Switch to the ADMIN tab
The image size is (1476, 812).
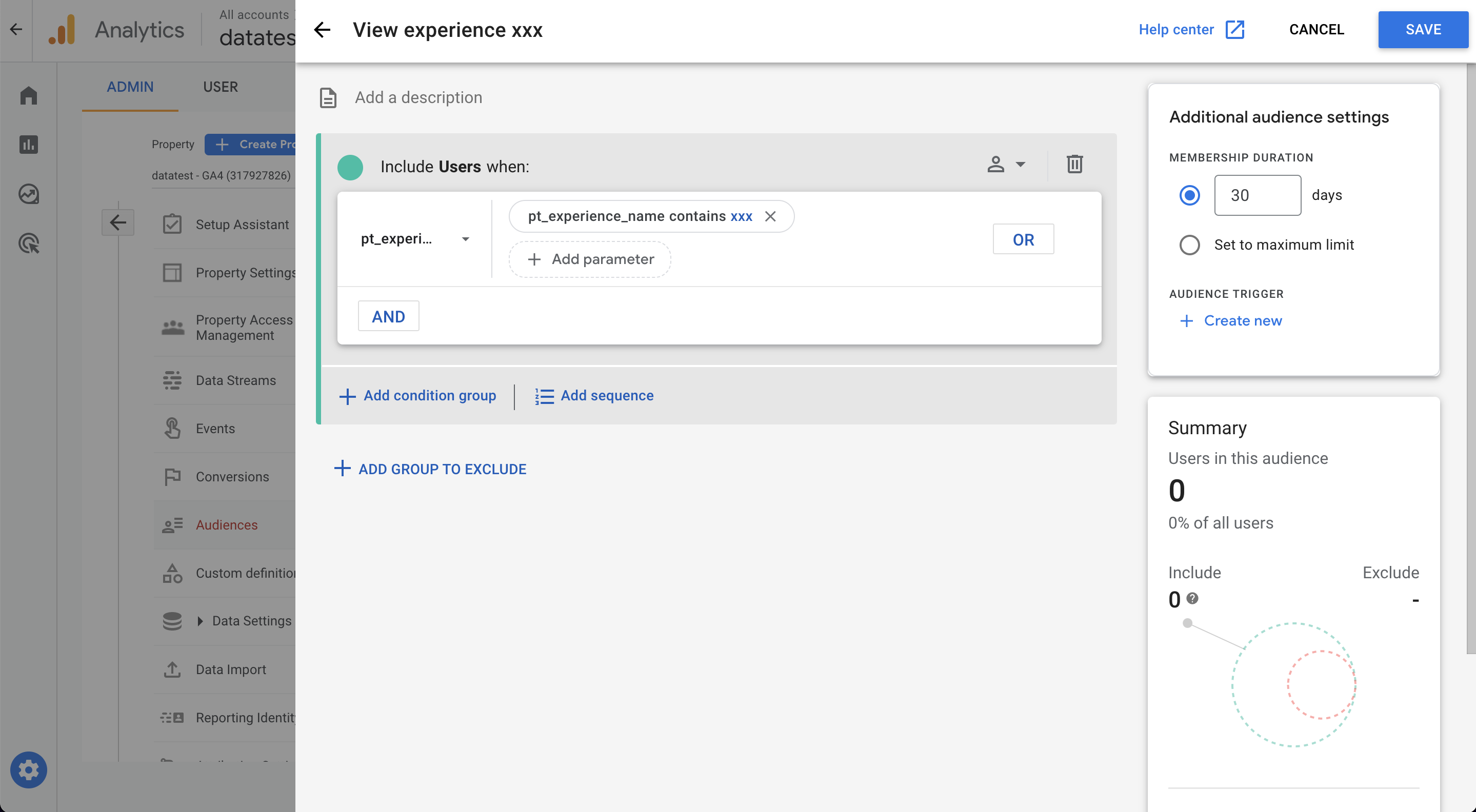[130, 87]
